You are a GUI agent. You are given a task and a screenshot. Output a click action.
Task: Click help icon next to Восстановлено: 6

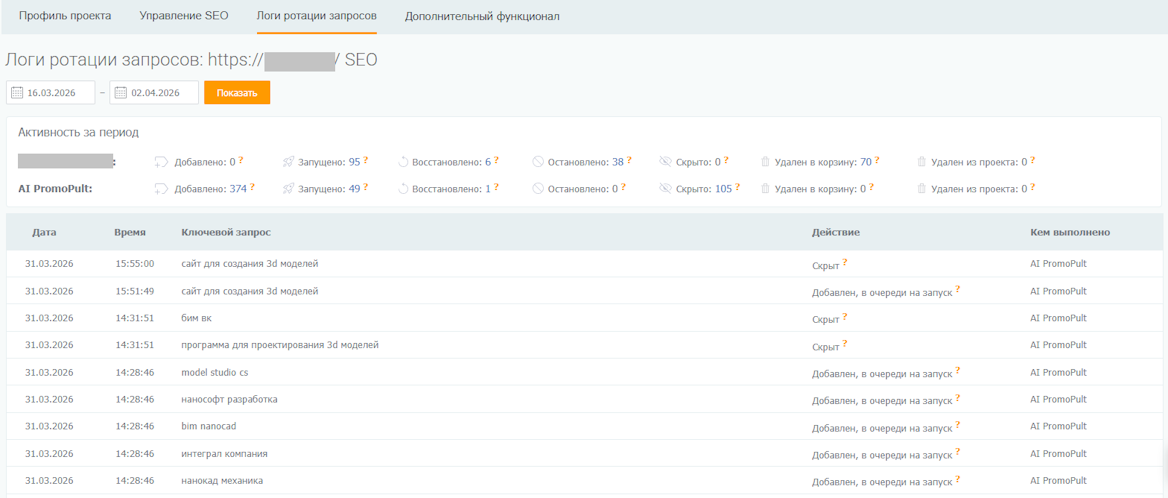496,160
